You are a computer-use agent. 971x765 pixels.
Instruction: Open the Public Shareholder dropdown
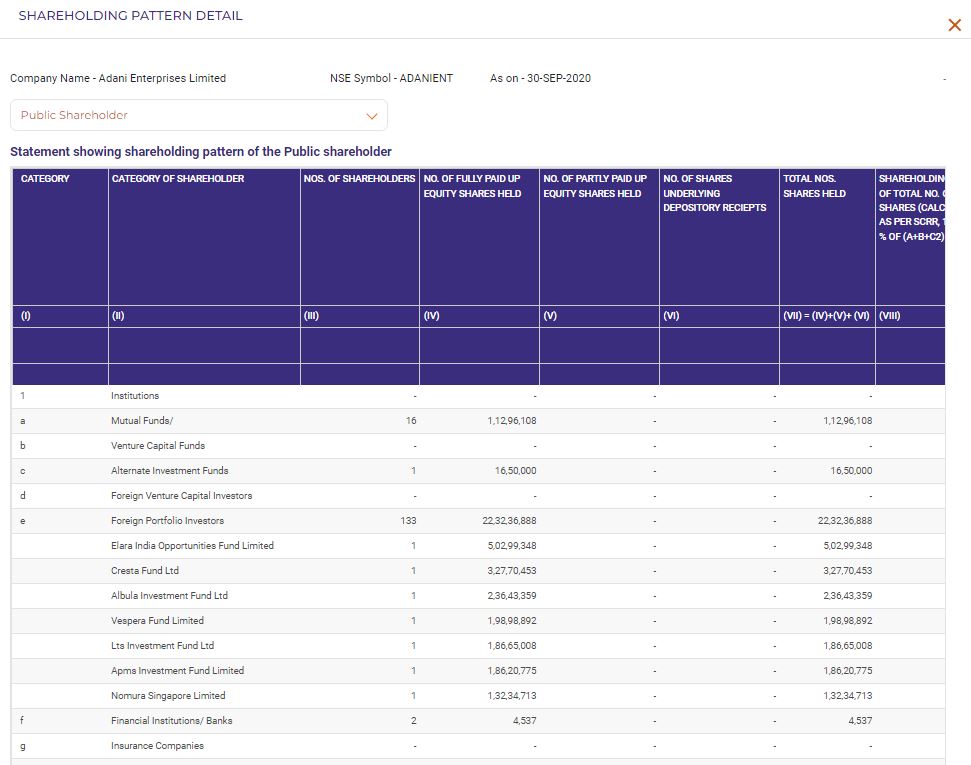[199, 115]
